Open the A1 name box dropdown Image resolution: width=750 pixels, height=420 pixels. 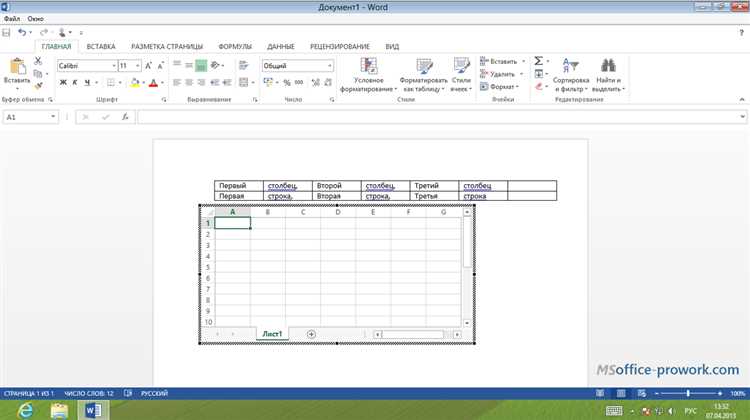pyautogui.click(x=53, y=117)
